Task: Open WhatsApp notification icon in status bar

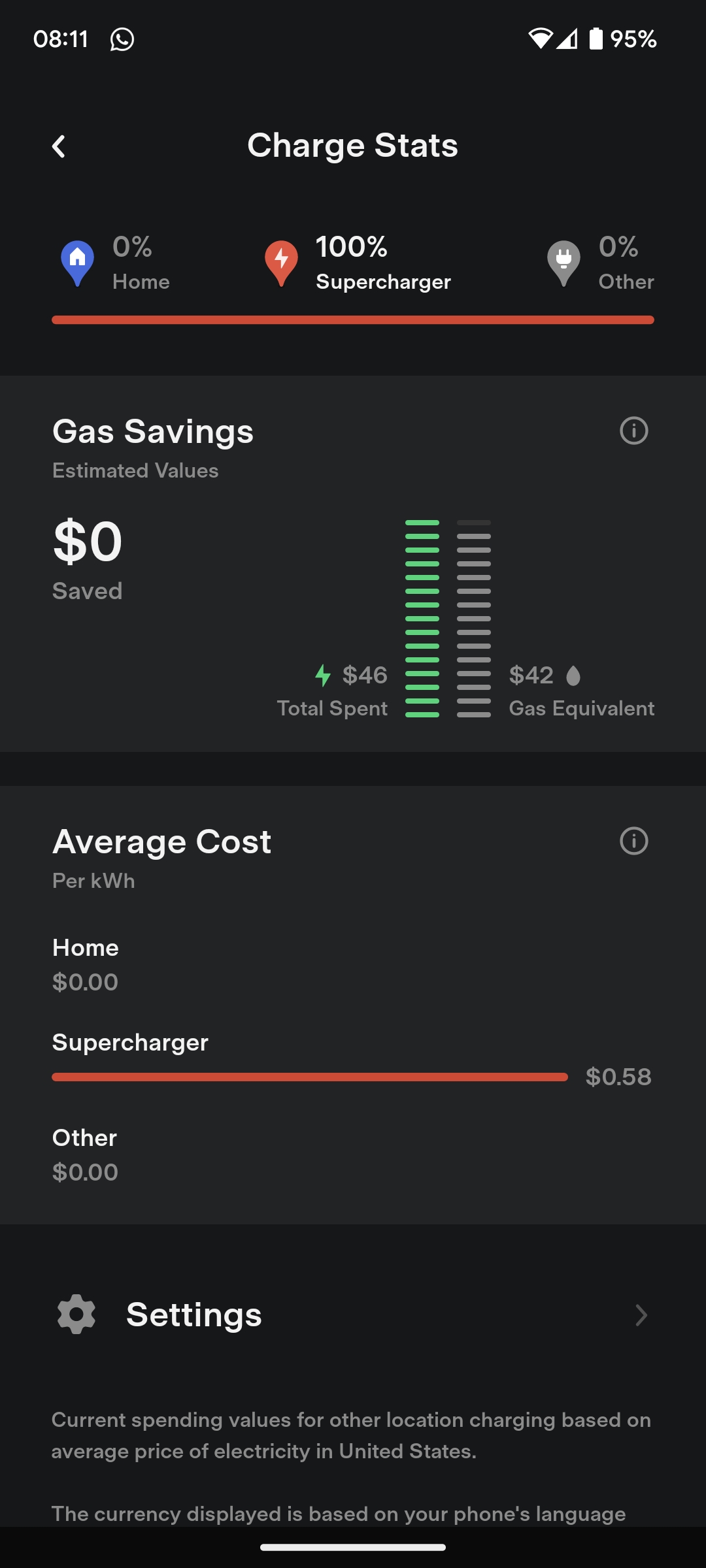Action: [x=122, y=39]
